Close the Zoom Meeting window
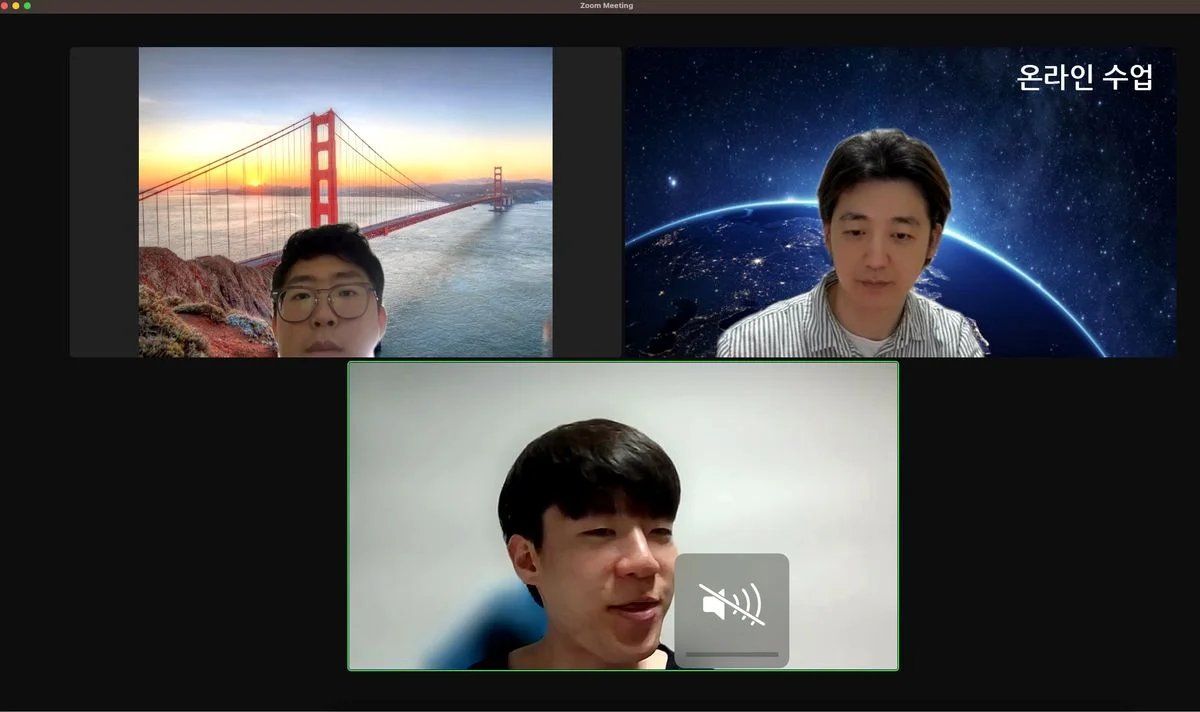The width and height of the screenshot is (1200, 712). [x=4, y=6]
